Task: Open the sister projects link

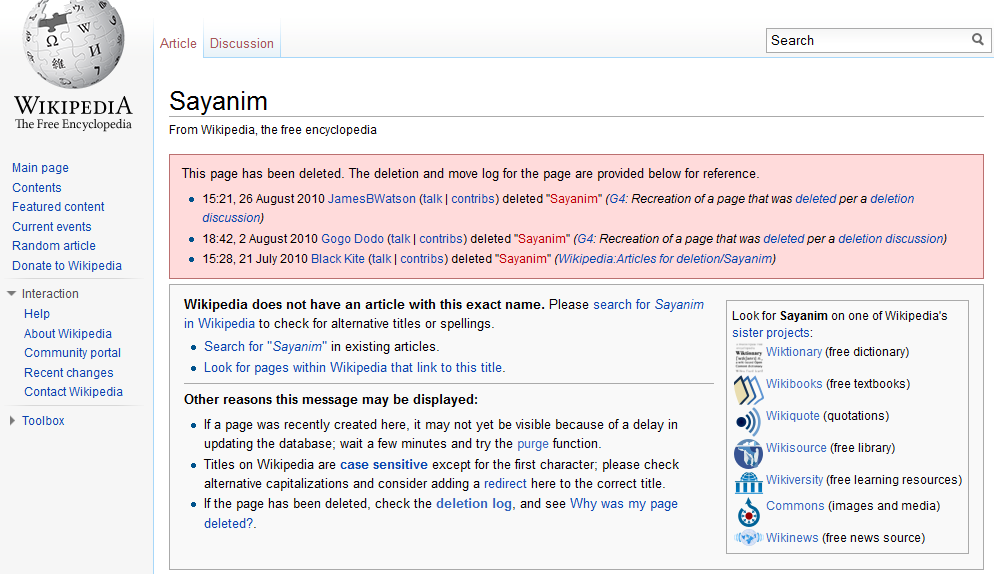Action: coord(771,332)
